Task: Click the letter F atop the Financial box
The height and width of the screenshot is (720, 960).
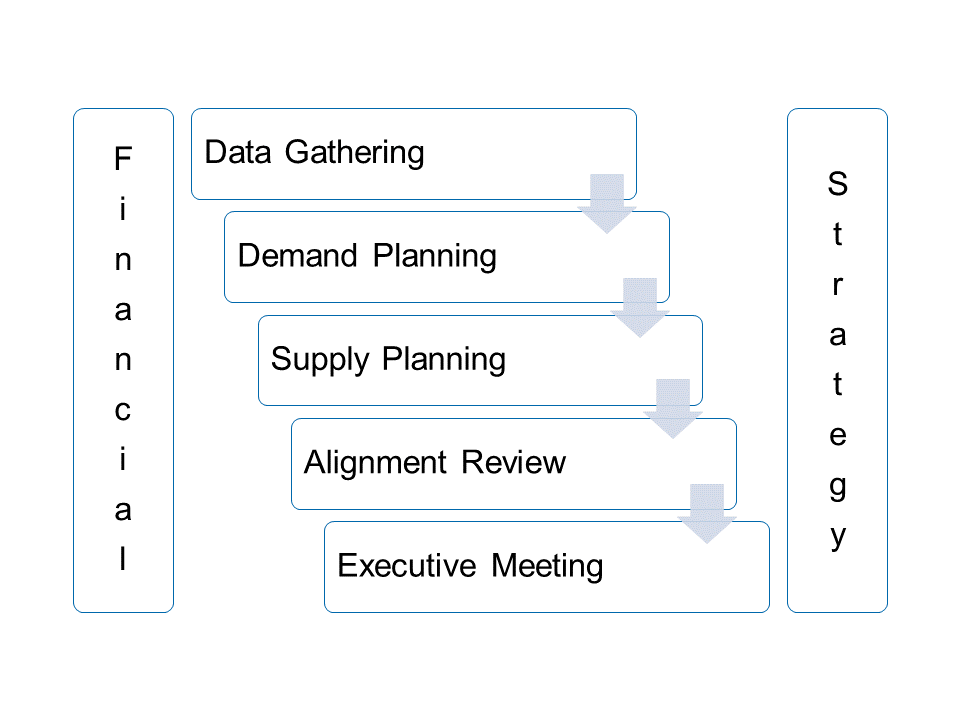Action: click(123, 159)
